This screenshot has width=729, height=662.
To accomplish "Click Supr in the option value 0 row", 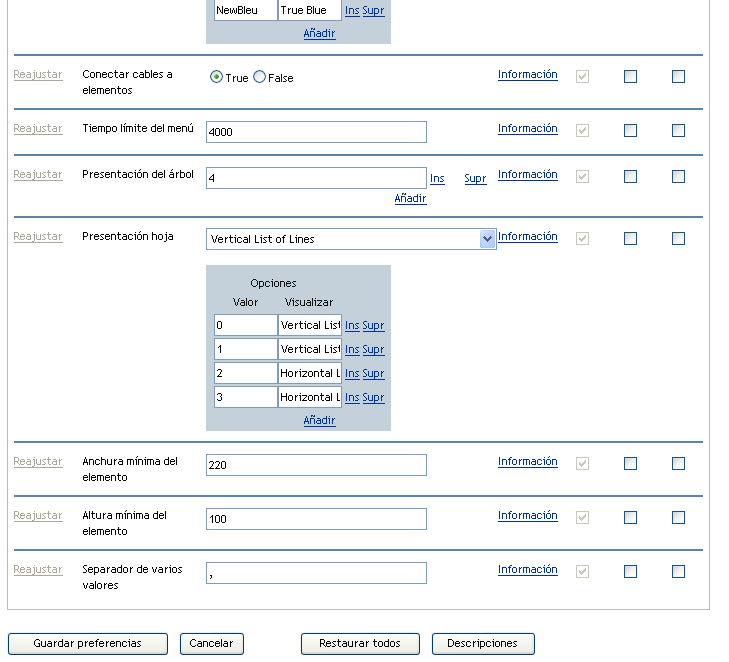I will click(x=373, y=325).
